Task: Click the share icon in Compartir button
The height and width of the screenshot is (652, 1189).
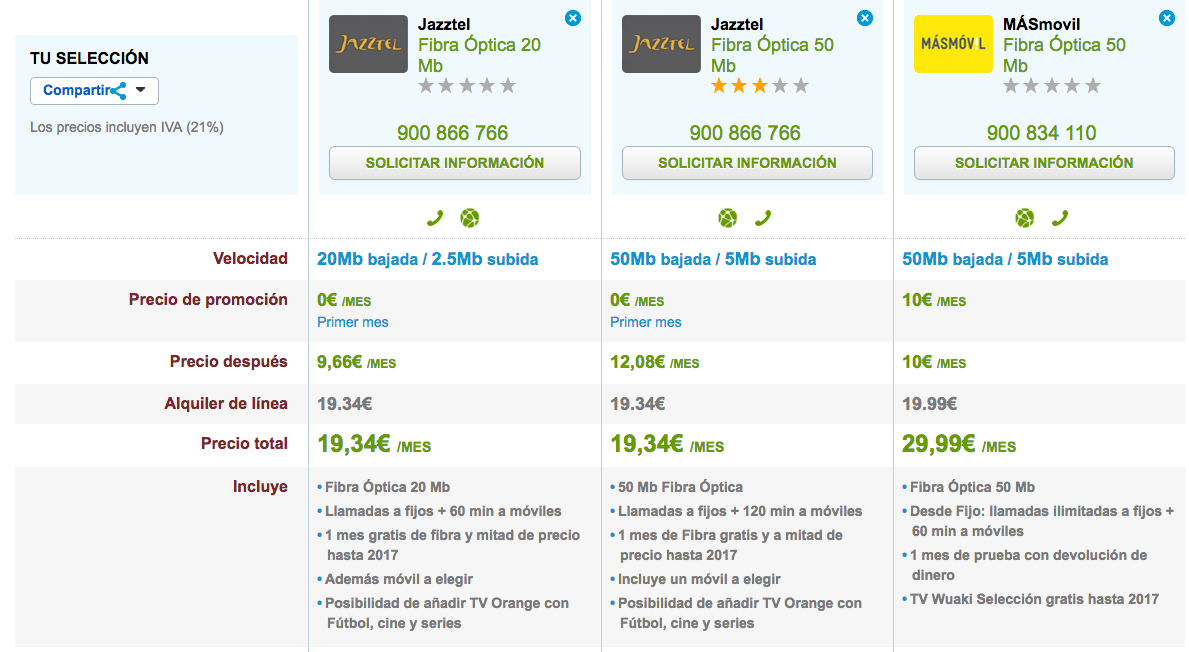Action: click(x=119, y=91)
